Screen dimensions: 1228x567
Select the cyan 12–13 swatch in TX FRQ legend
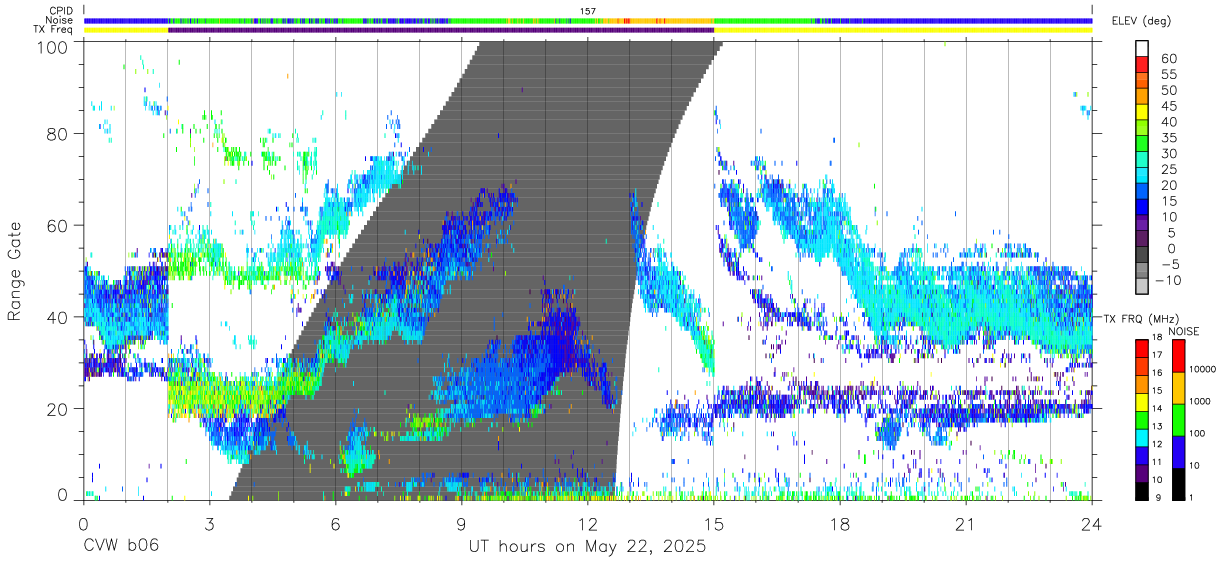(1142, 437)
